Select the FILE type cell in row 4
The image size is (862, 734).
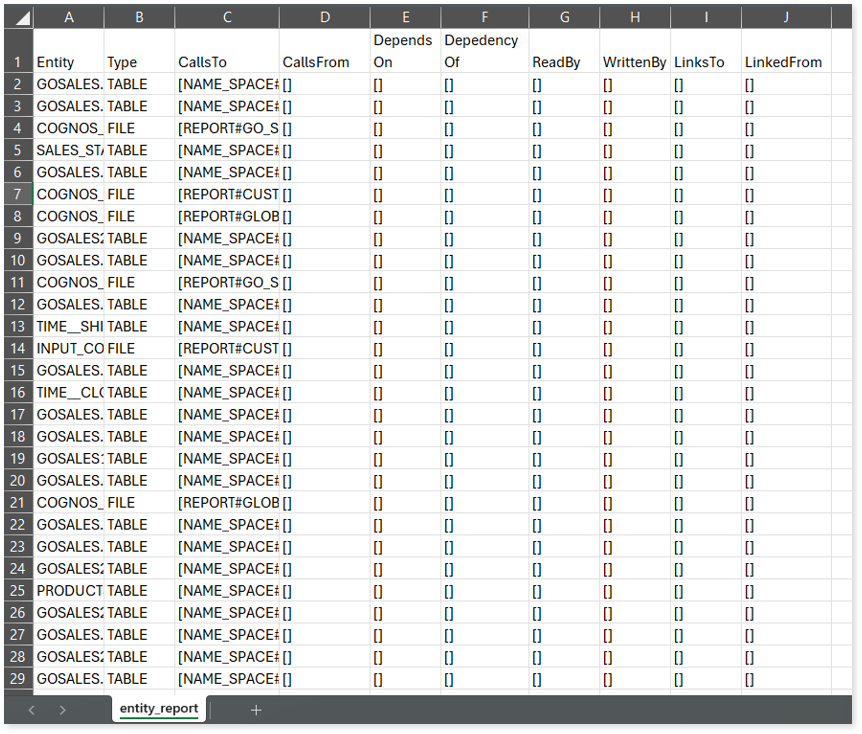pos(139,128)
